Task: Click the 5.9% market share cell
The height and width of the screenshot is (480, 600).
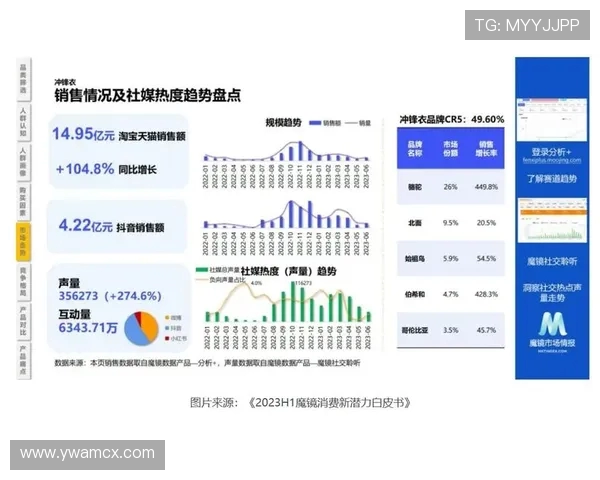Action: click(x=450, y=259)
